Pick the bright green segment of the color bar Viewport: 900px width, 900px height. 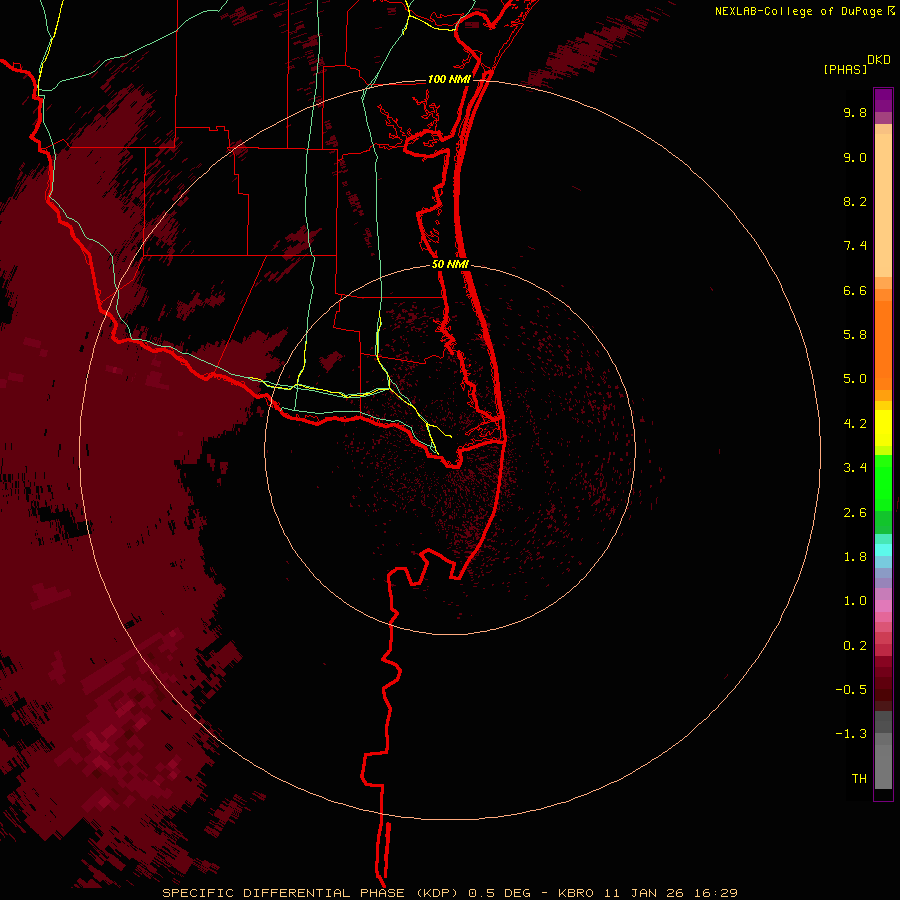pos(883,482)
